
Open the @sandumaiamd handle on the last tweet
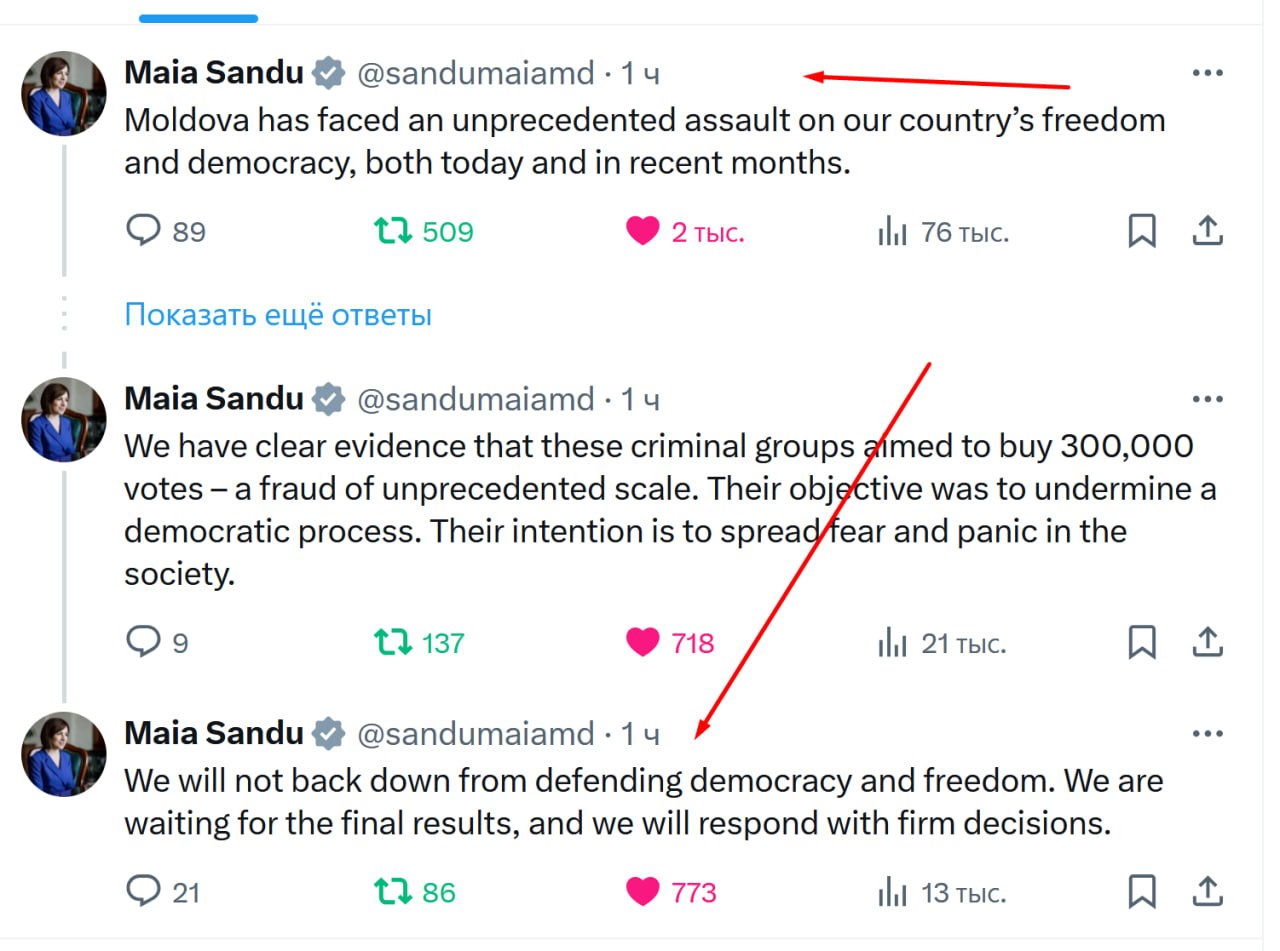pyautogui.click(x=476, y=734)
